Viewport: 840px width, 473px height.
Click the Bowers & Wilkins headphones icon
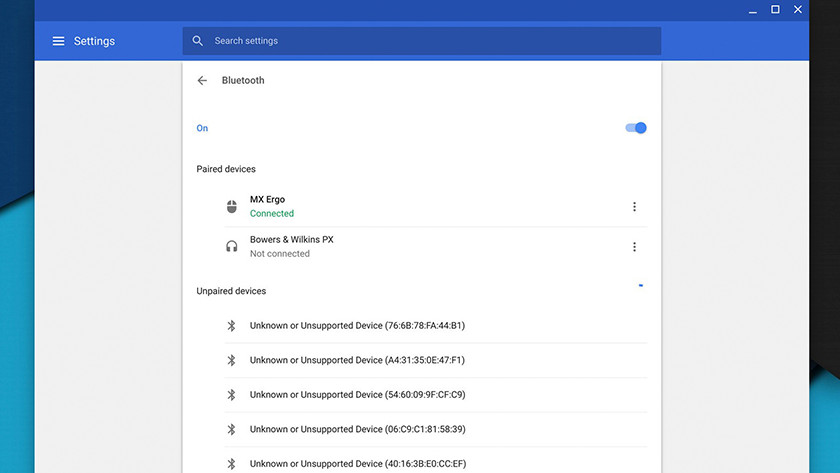pos(232,247)
